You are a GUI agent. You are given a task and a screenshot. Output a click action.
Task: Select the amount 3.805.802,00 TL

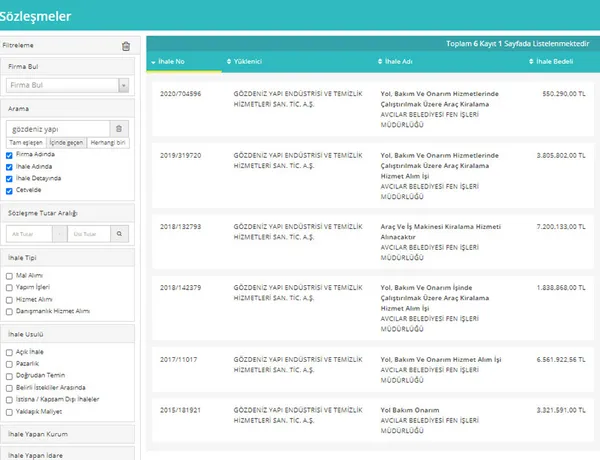click(x=561, y=155)
